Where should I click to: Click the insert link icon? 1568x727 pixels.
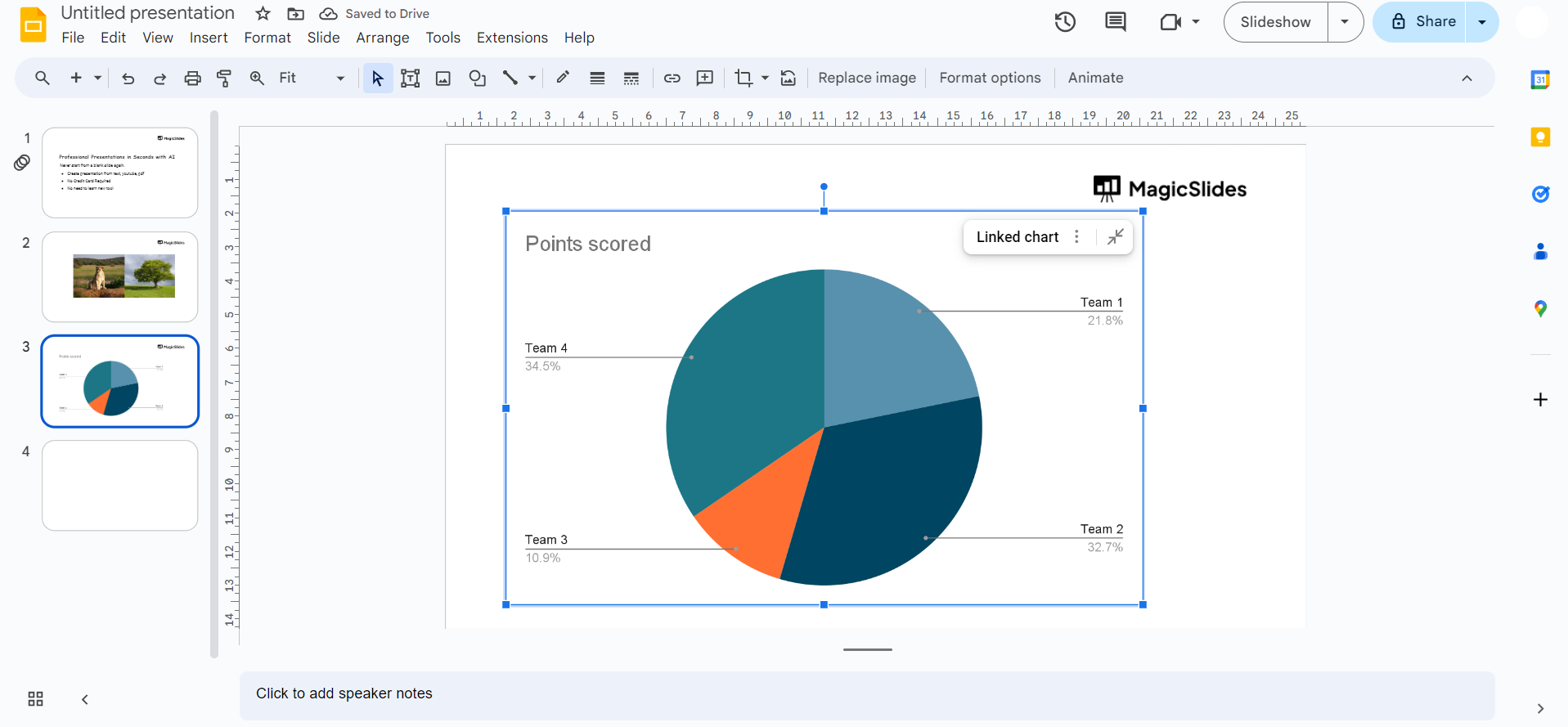(672, 79)
